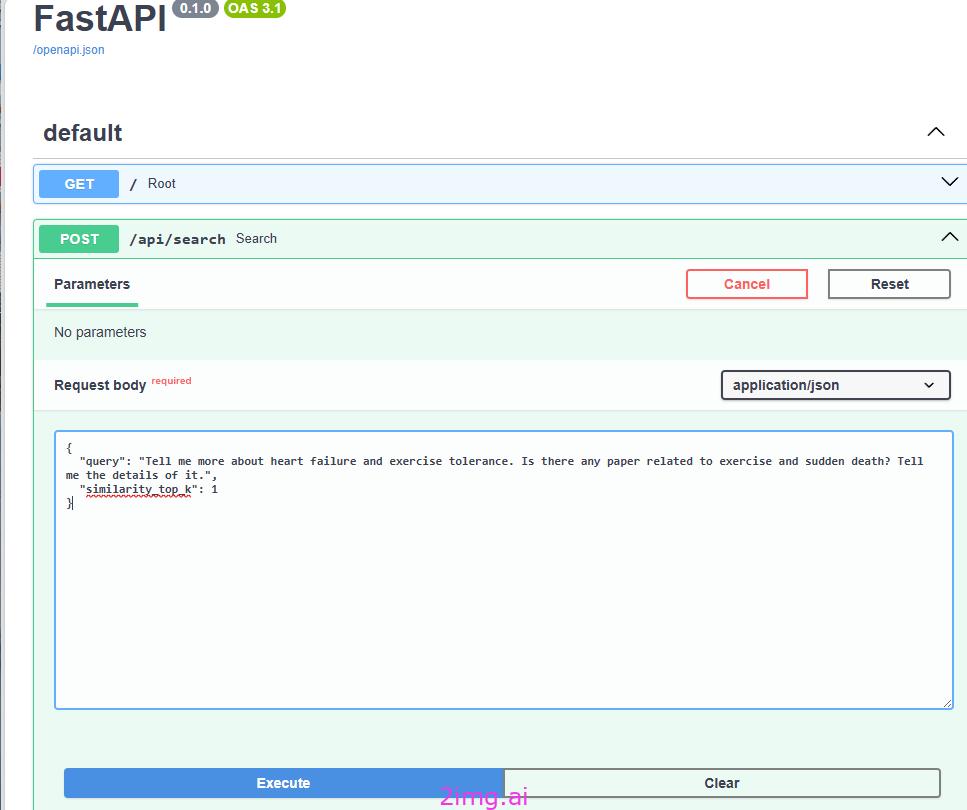Open the application/json content type dropdown
The height and width of the screenshot is (810, 967).
(836, 385)
